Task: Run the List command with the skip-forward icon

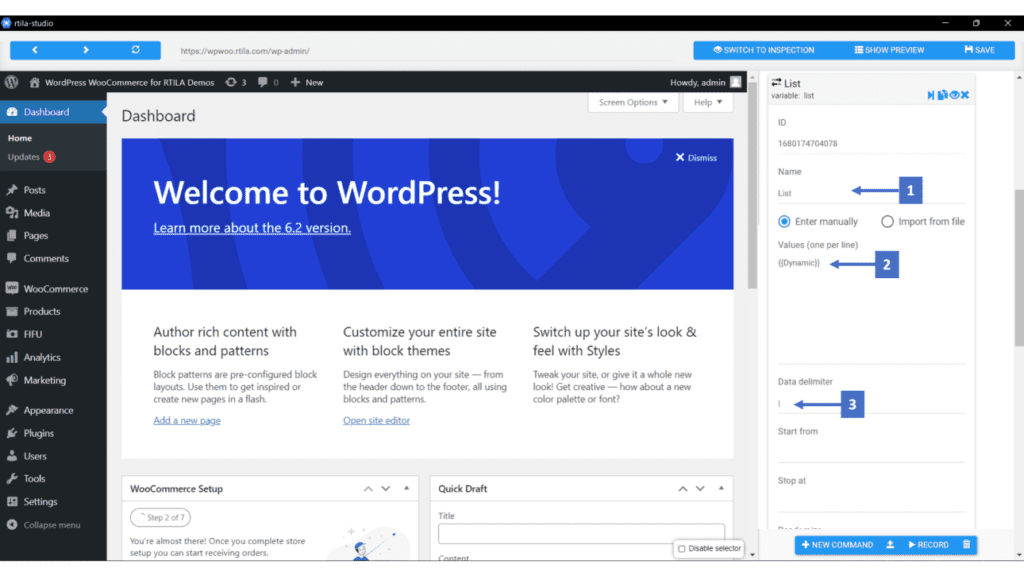Action: 931,95
